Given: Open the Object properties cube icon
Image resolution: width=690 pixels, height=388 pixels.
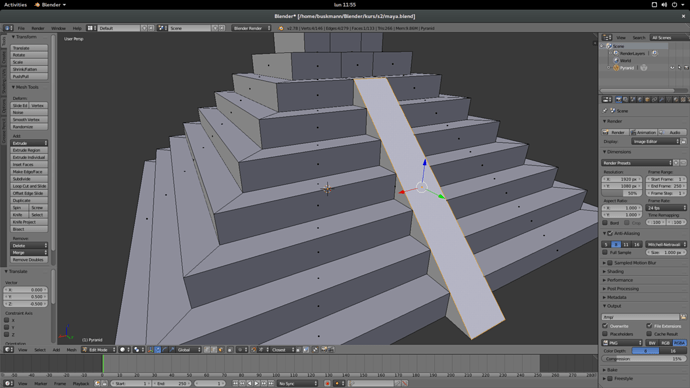Looking at the screenshot, I should 647,100.
